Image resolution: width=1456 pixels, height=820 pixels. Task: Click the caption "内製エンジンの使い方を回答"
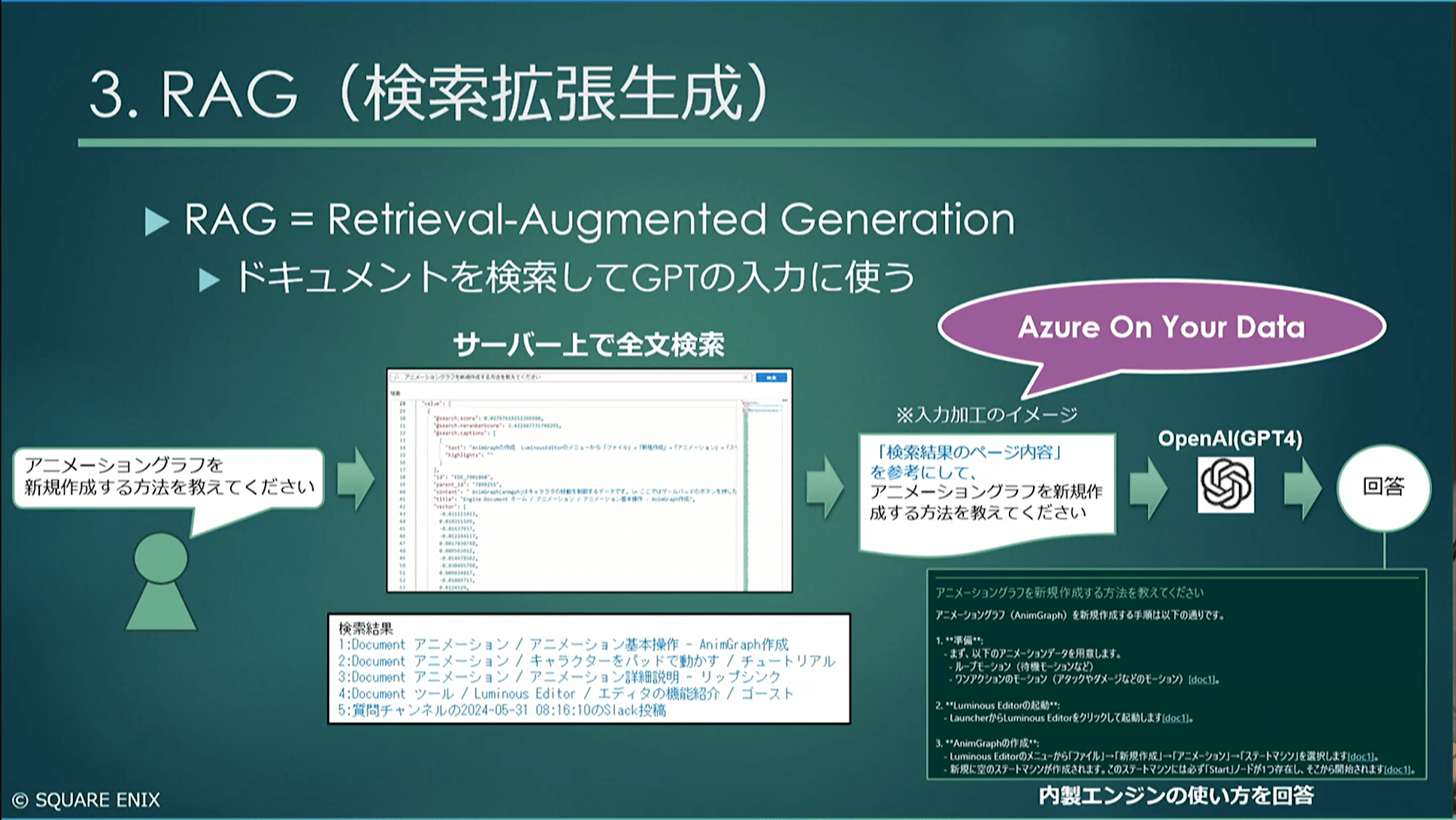tap(1176, 796)
